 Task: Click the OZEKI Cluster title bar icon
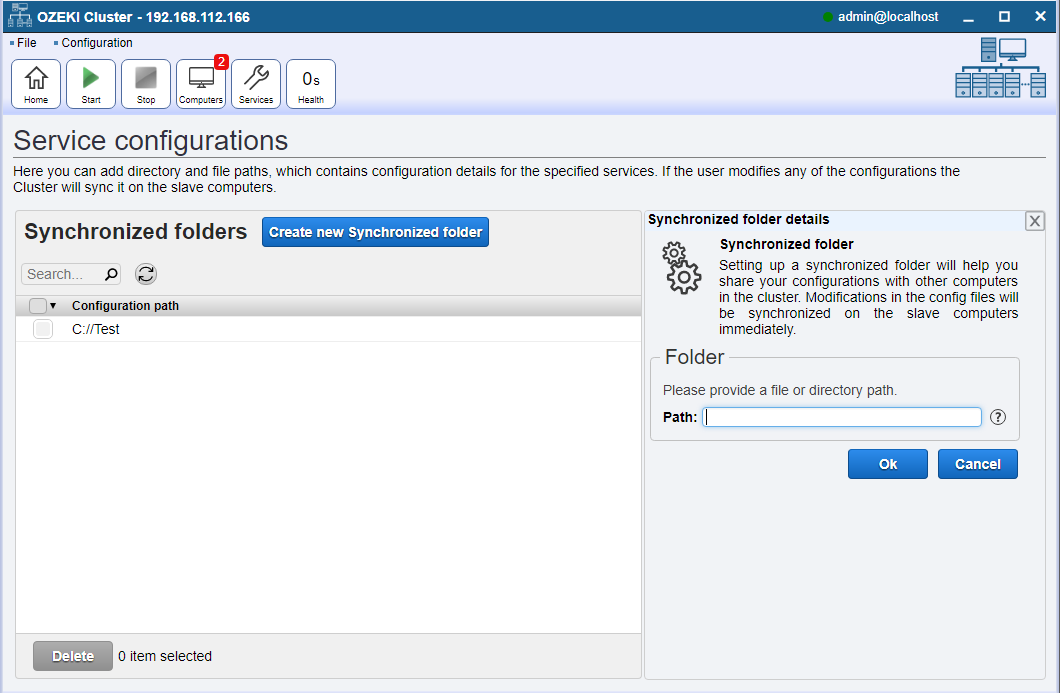tap(19, 16)
